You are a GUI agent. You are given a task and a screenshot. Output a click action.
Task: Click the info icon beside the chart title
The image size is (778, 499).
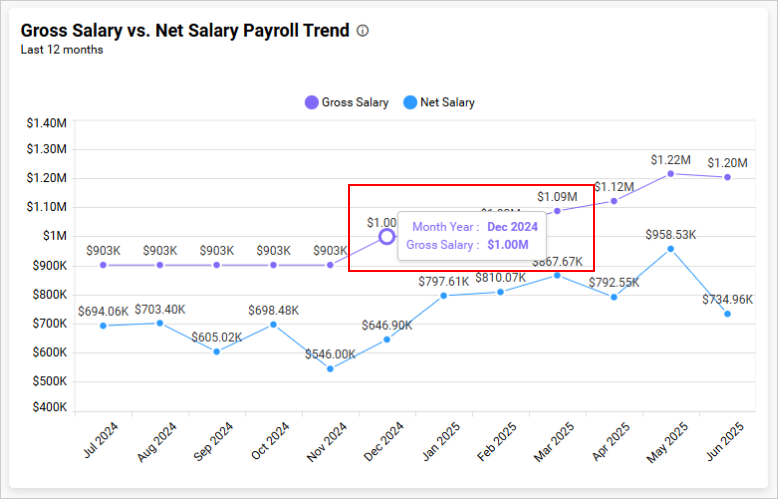point(363,31)
